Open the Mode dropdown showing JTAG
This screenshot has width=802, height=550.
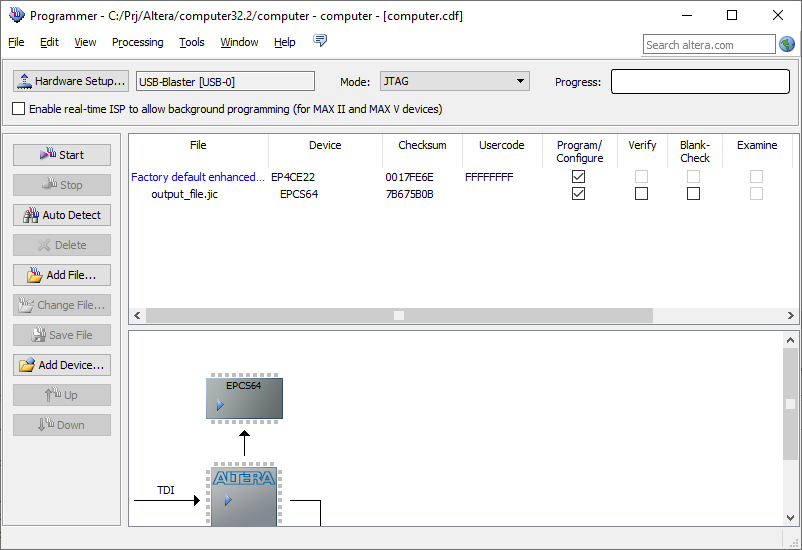(455, 81)
